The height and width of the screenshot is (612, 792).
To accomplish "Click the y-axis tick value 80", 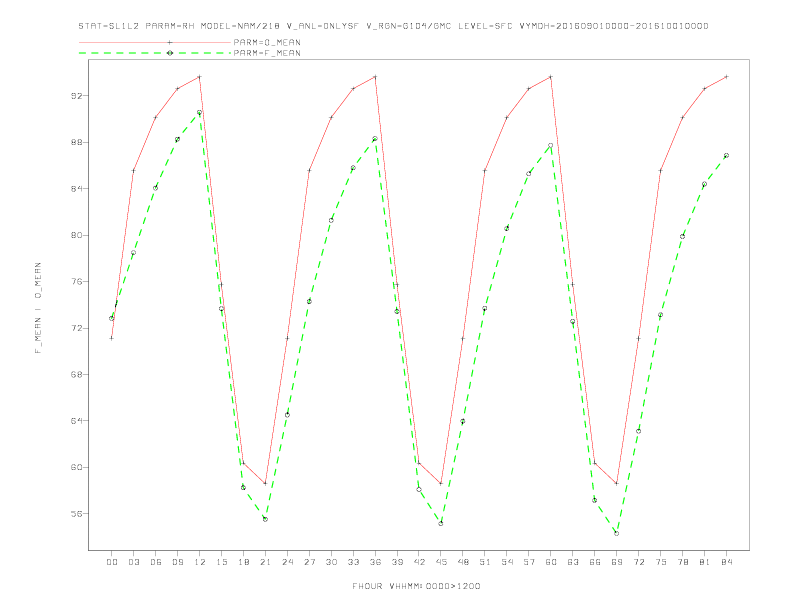I will [76, 235].
